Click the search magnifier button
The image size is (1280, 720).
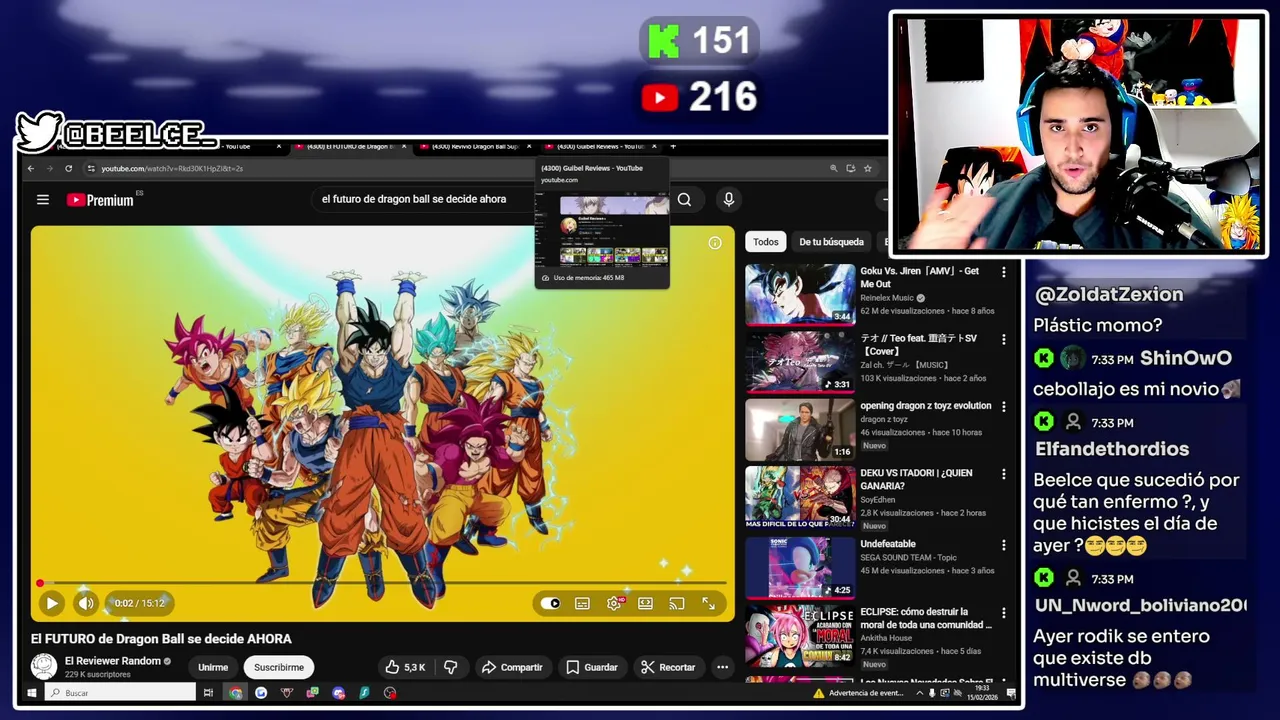click(684, 200)
